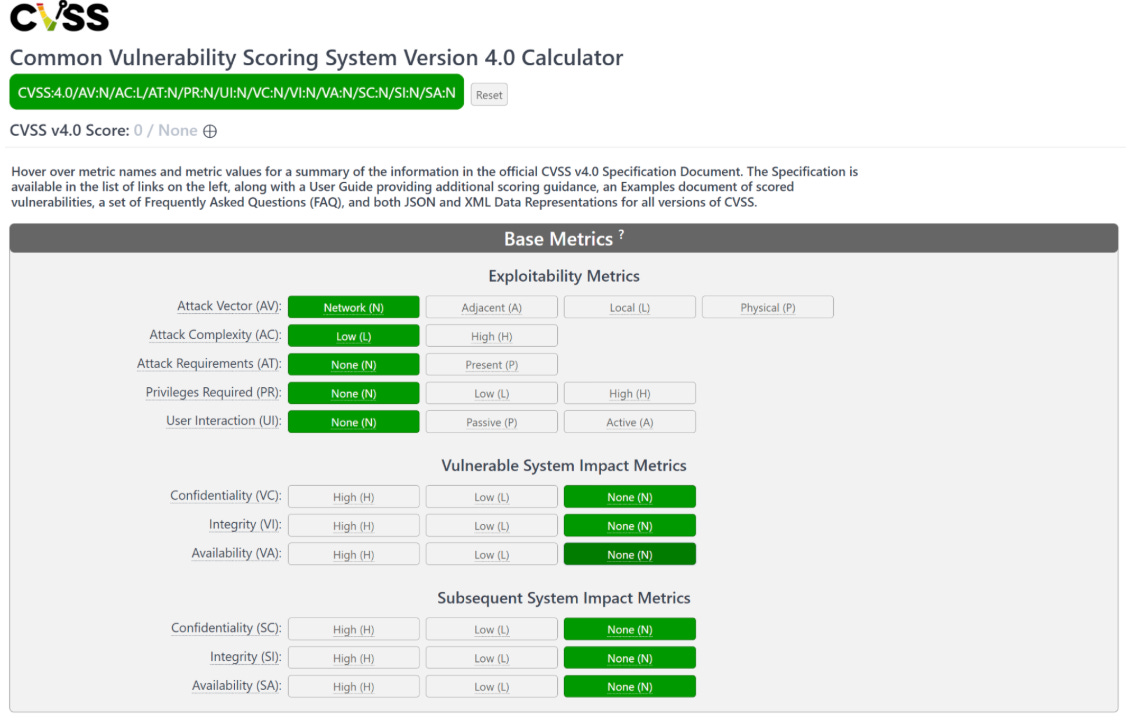The image size is (1148, 722).
Task: Set Attack Vector to Network (N)
Action: coord(354,308)
